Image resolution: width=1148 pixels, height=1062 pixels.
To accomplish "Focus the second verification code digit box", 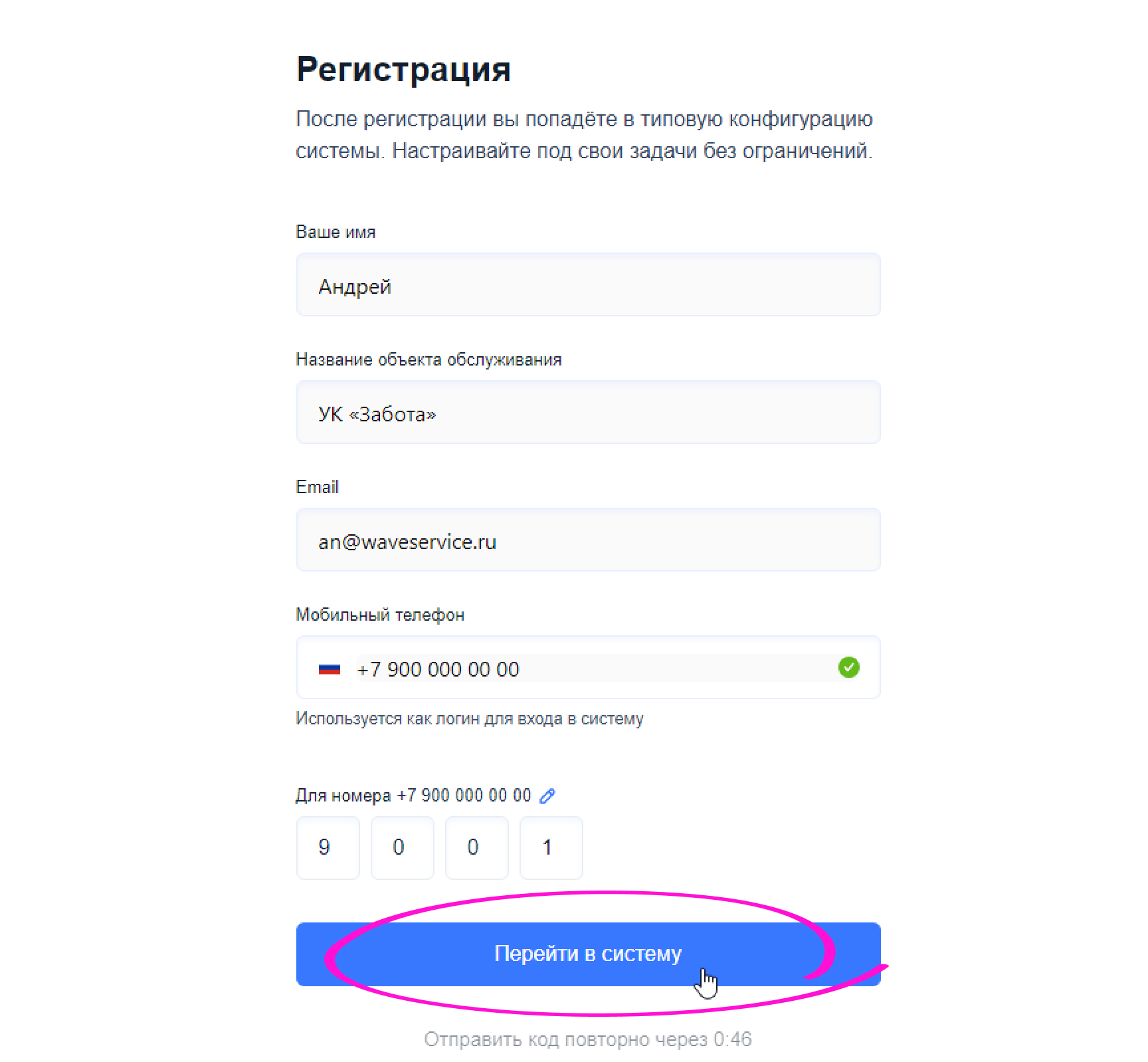I will (402, 847).
